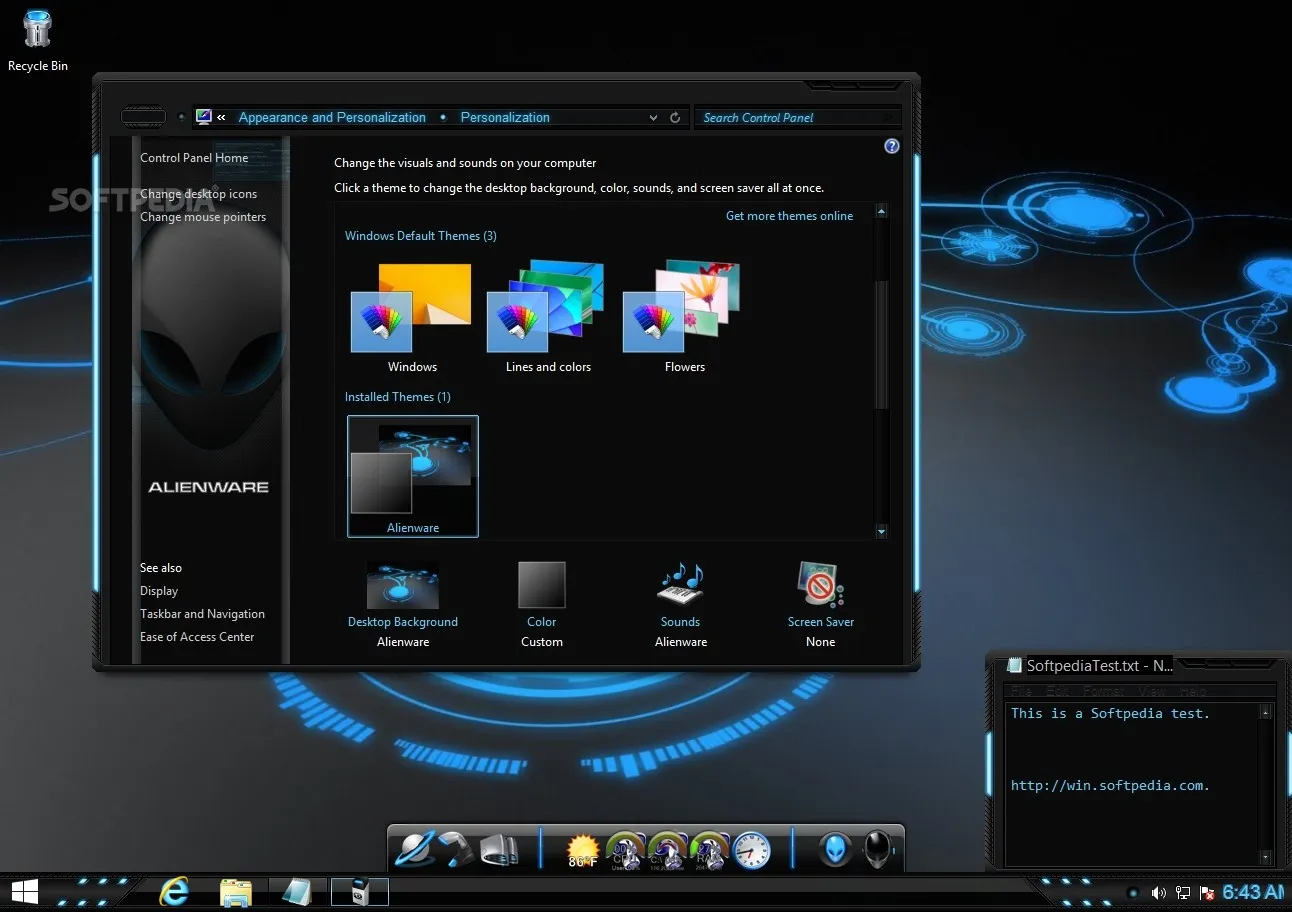Image resolution: width=1292 pixels, height=912 pixels.
Task: Open the weather gadget showing 86°F
Action: 585,847
